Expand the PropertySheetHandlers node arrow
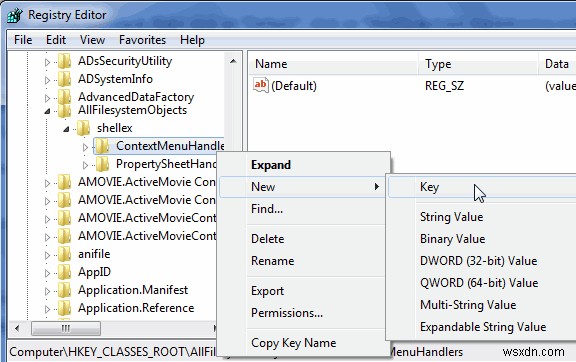Screen dimensions: 576x362 (x=85, y=165)
